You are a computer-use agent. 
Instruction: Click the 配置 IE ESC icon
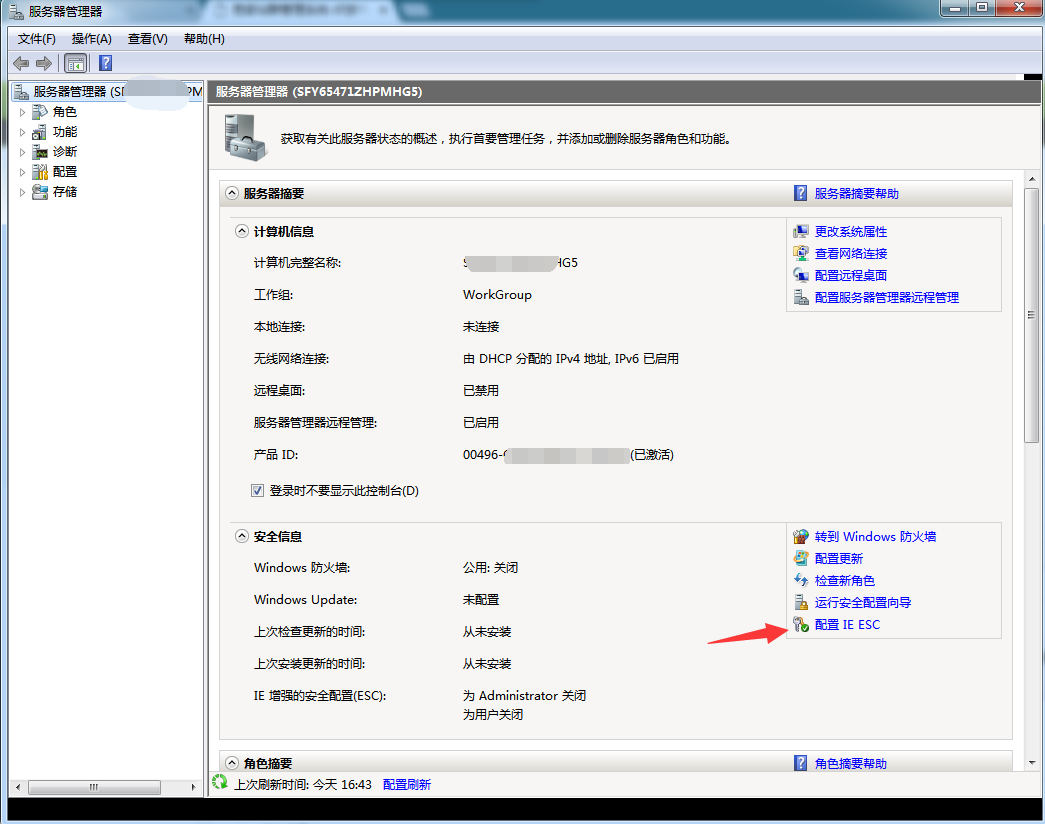point(800,625)
